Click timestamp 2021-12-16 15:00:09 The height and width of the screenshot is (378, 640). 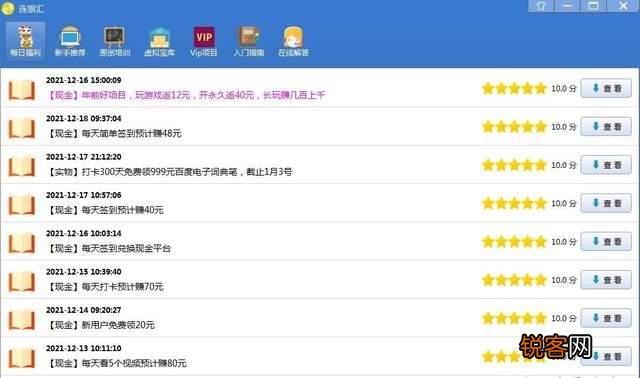(84, 80)
